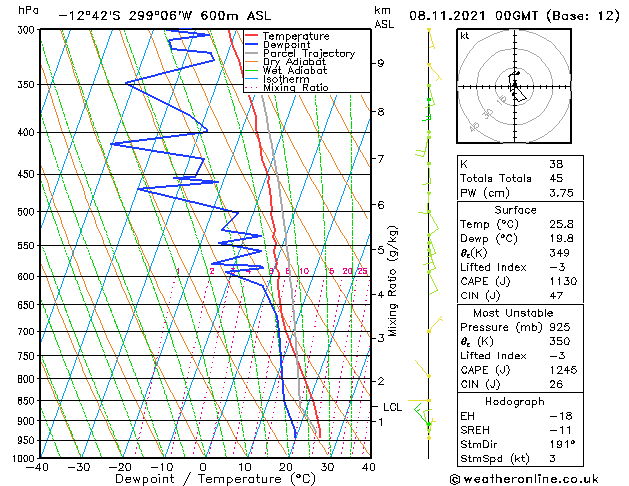Click the 850 hPa pressure label
This screenshot has width=629, height=486.
pyautogui.click(x=28, y=401)
